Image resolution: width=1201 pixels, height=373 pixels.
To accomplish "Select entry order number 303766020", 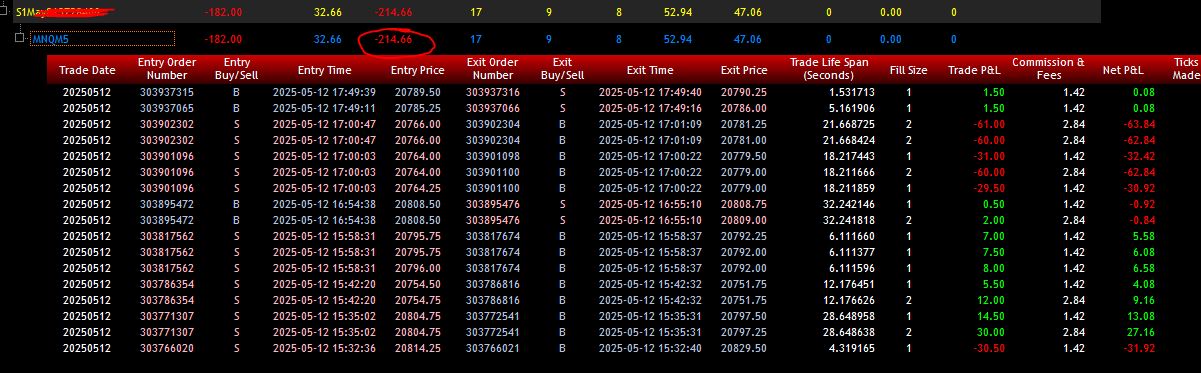I will click(167, 347).
